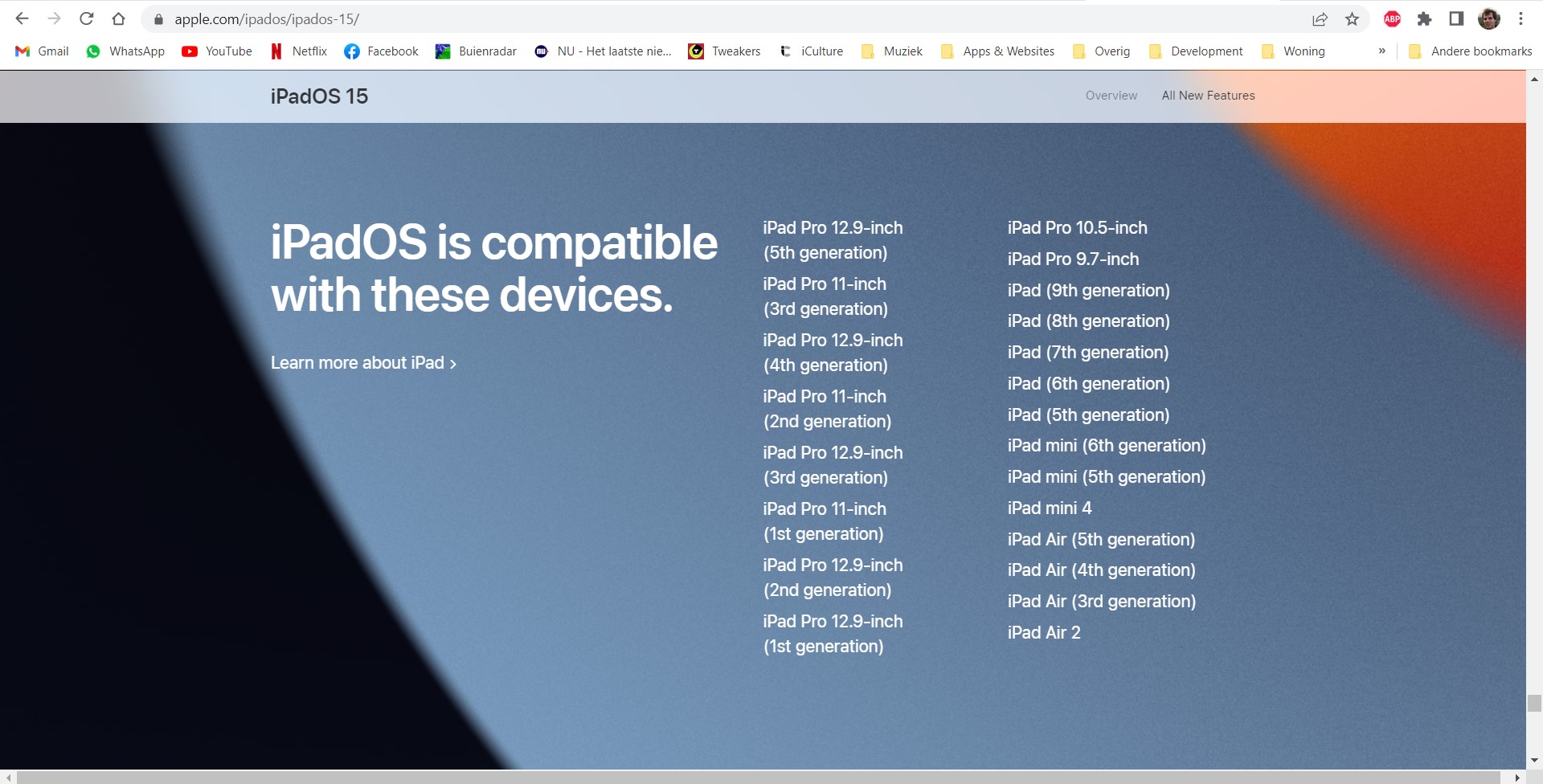Expand the Woning bookmark folder
Screen dimensions: 1543x784
(x=1293, y=51)
